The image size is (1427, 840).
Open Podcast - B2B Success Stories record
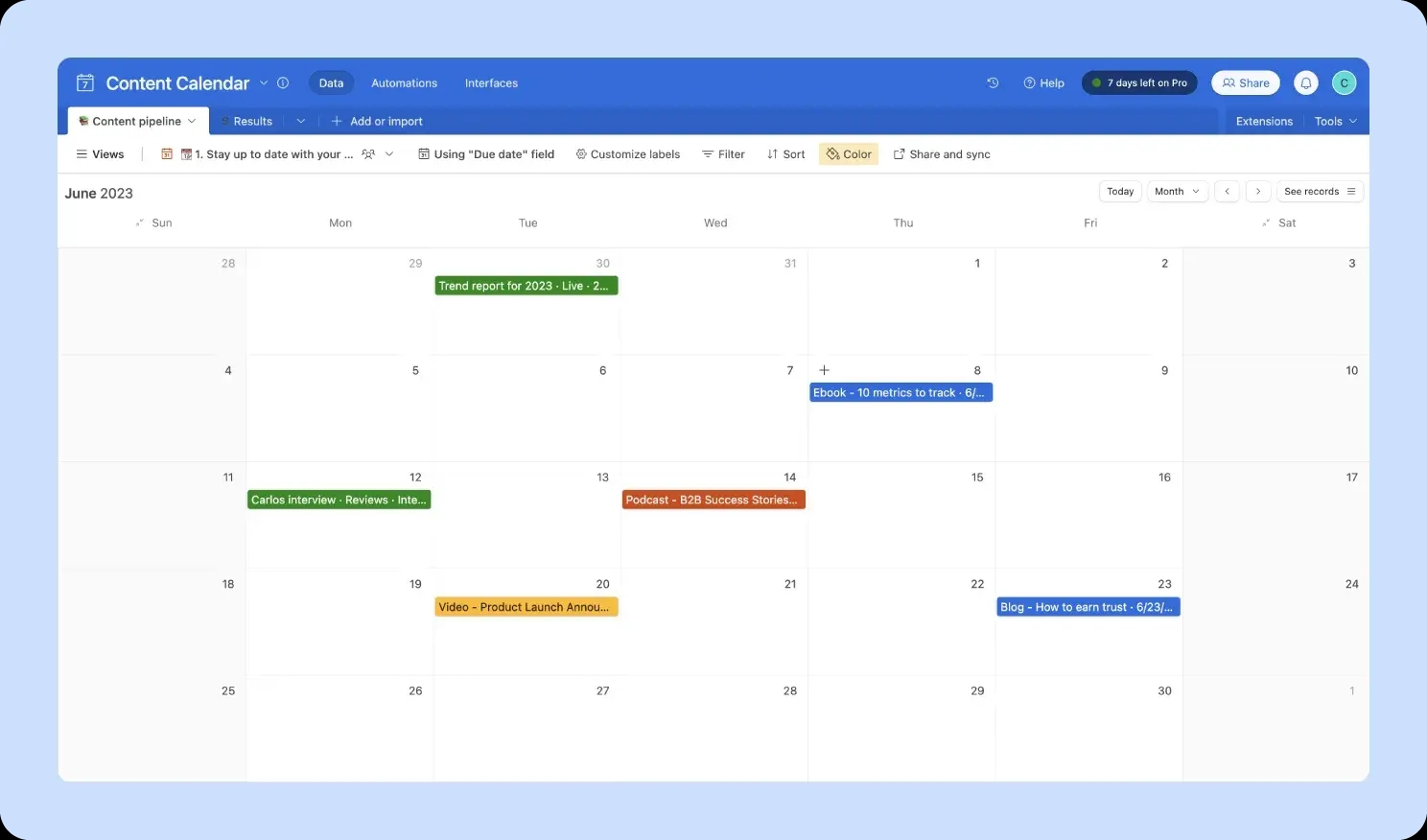pyautogui.click(x=713, y=500)
